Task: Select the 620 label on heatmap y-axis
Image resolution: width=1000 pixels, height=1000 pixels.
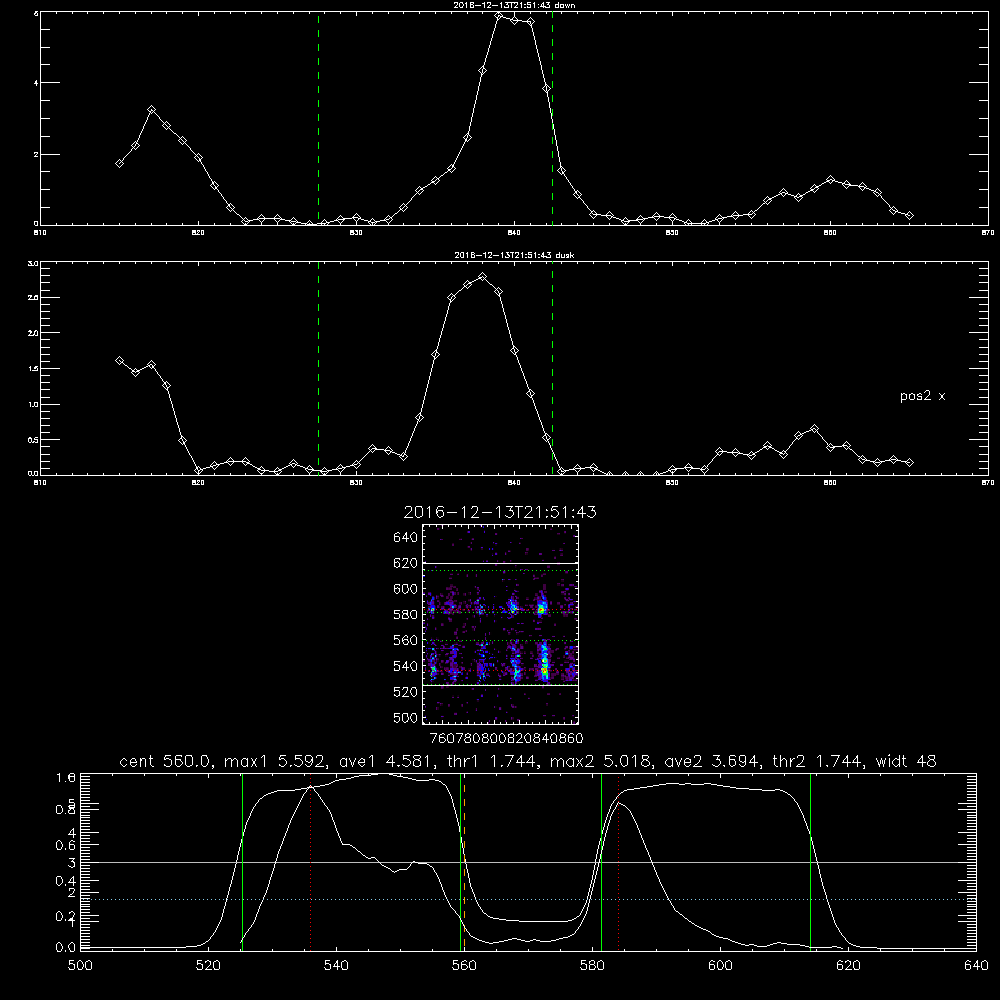Action: point(406,563)
